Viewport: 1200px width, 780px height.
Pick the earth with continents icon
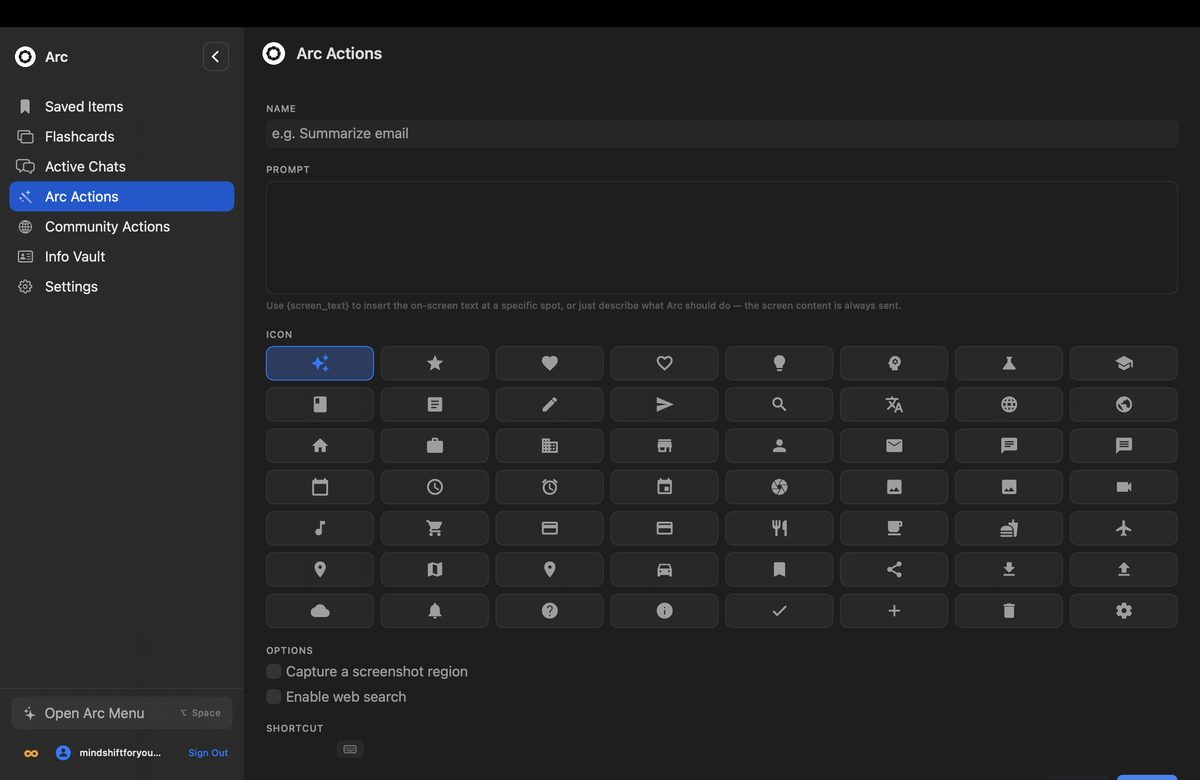click(x=1124, y=404)
